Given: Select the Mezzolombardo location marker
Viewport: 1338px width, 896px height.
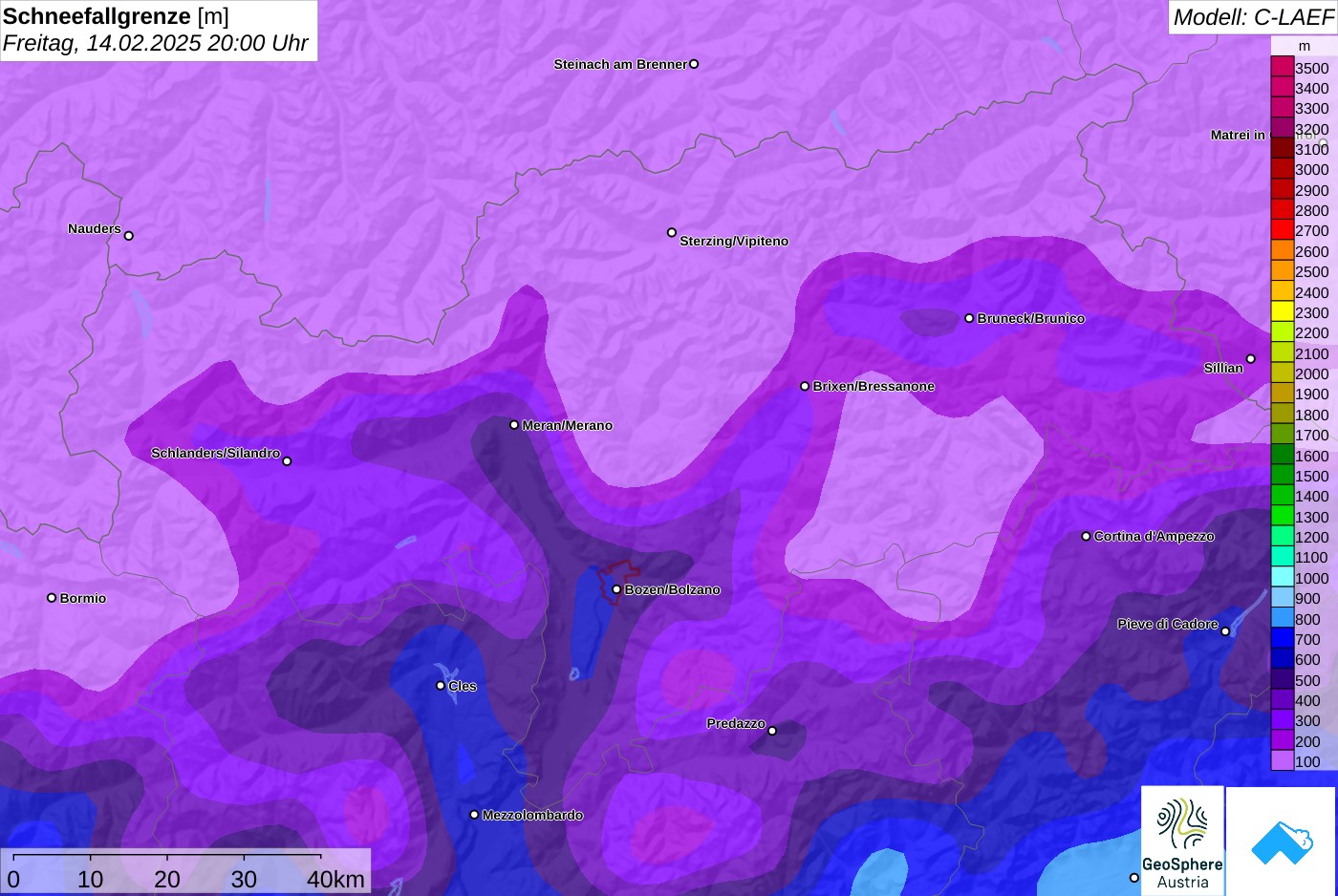Looking at the screenshot, I should coord(474,815).
